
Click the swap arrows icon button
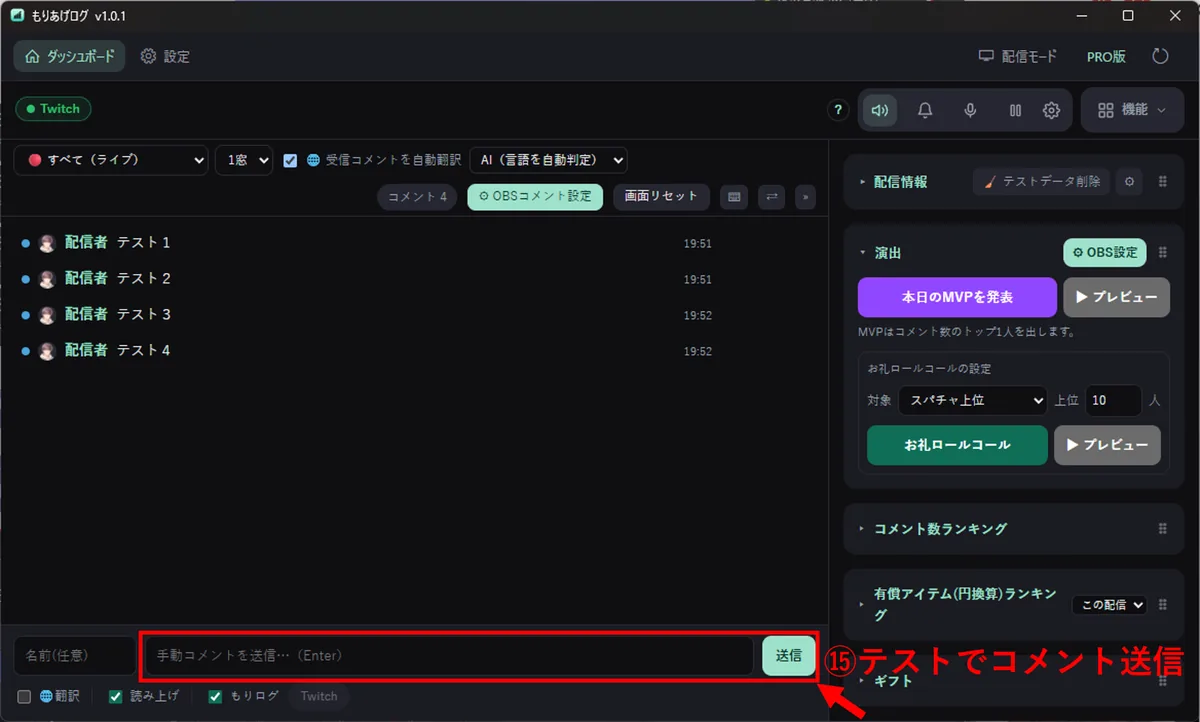[x=772, y=197]
